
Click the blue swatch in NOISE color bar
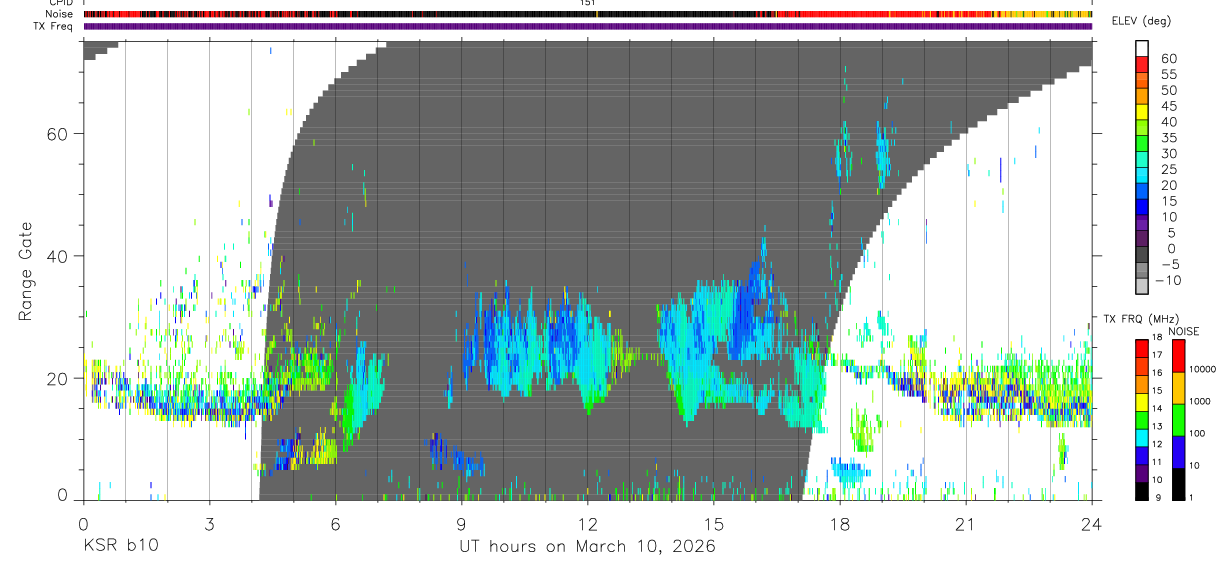point(1178,452)
